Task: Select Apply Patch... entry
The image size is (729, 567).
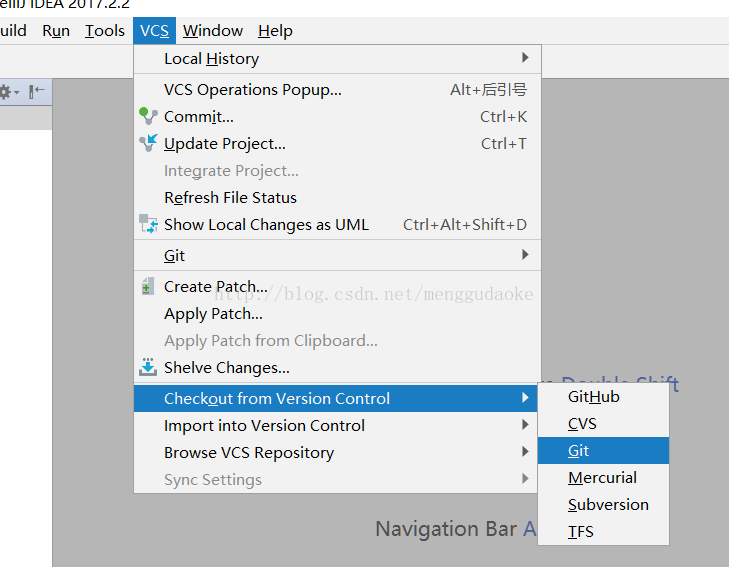Action: click(338, 313)
